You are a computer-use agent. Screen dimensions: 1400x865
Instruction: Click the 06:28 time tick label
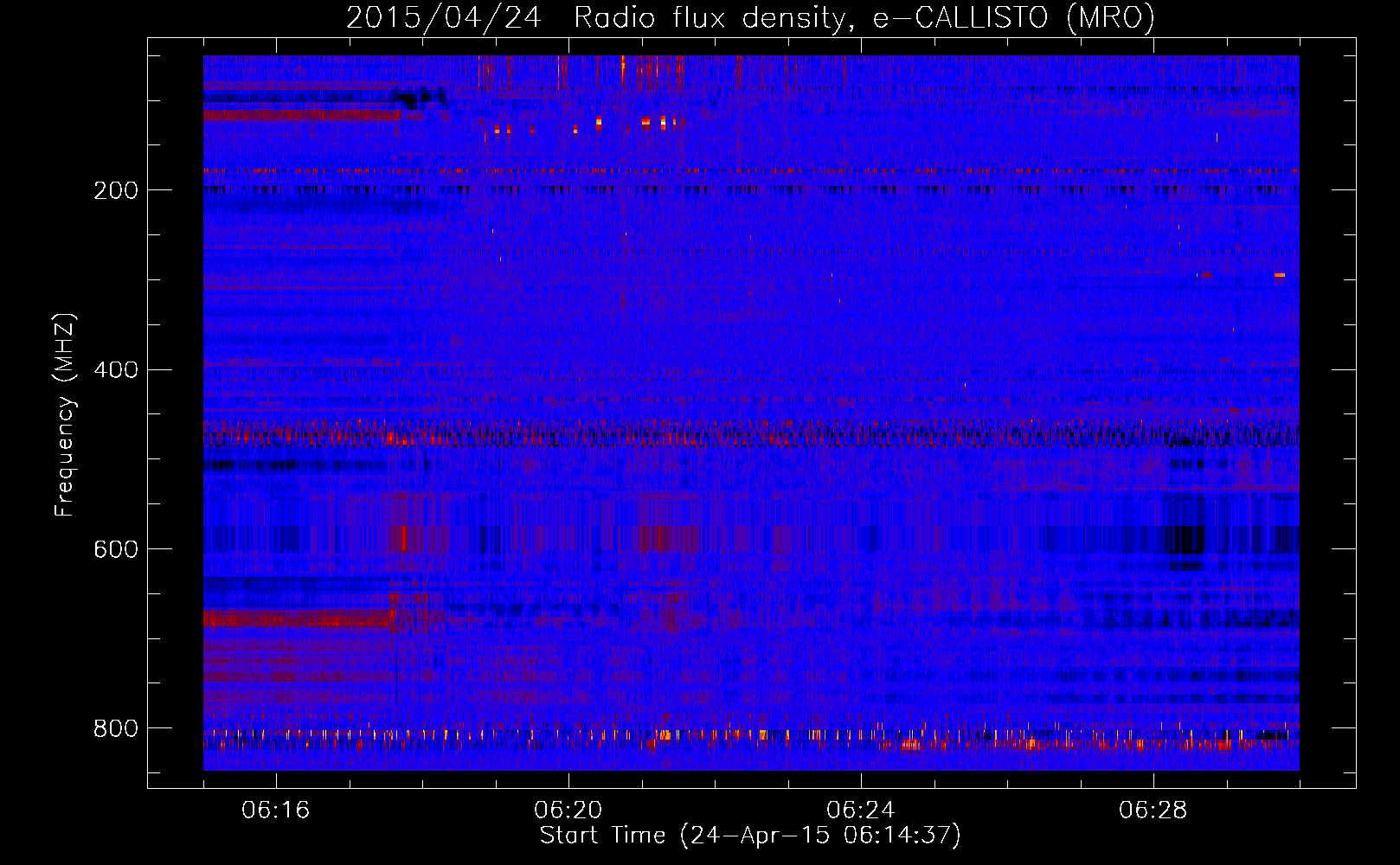[x=1153, y=811]
